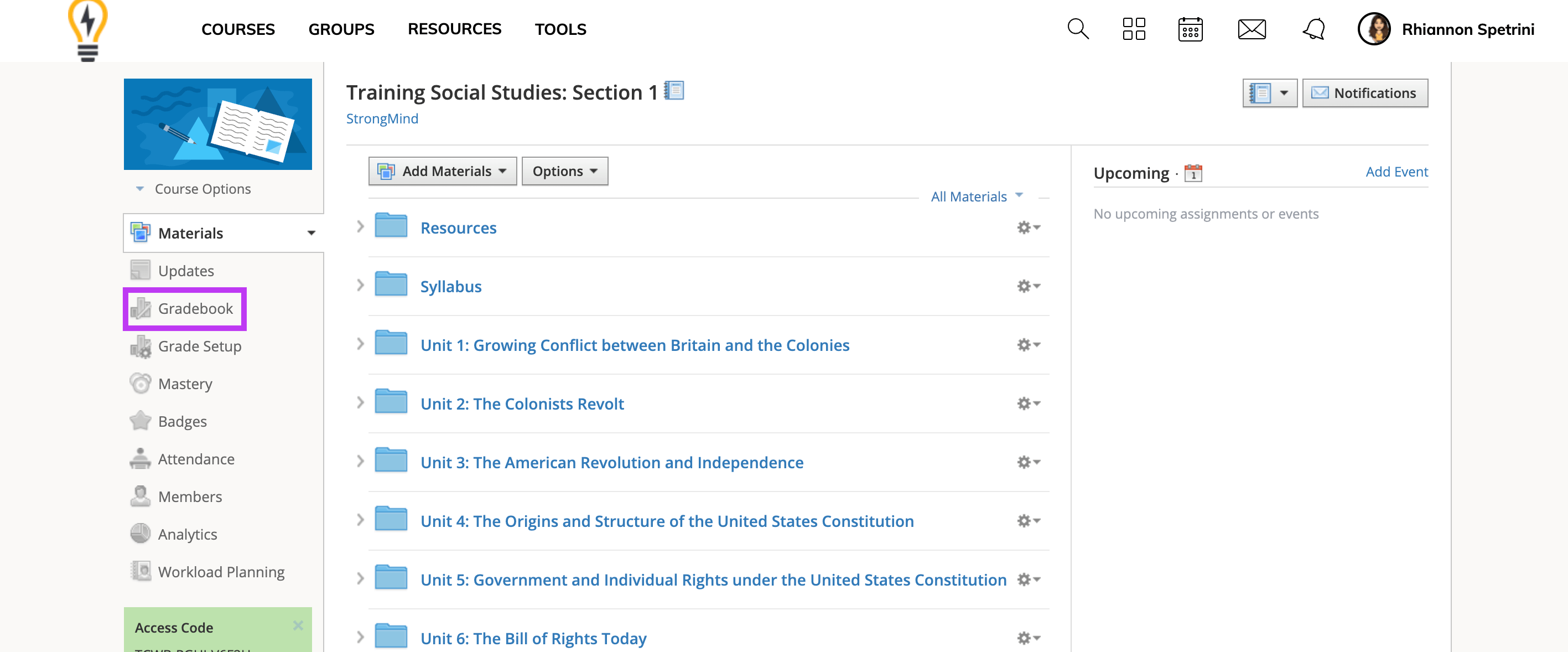
Task: Click the Notifications button
Action: tap(1365, 92)
